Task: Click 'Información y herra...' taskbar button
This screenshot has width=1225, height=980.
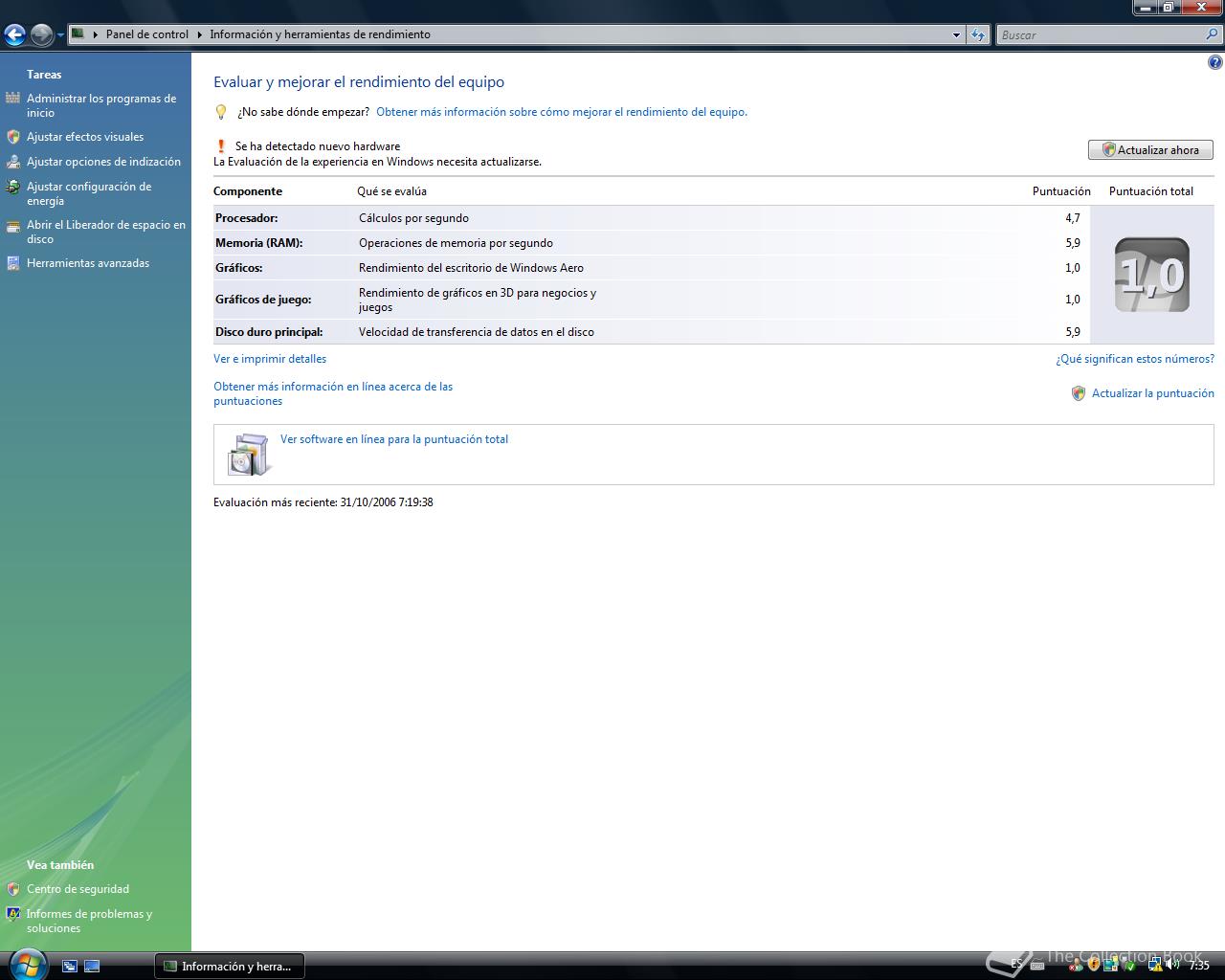Action: pyautogui.click(x=230, y=966)
